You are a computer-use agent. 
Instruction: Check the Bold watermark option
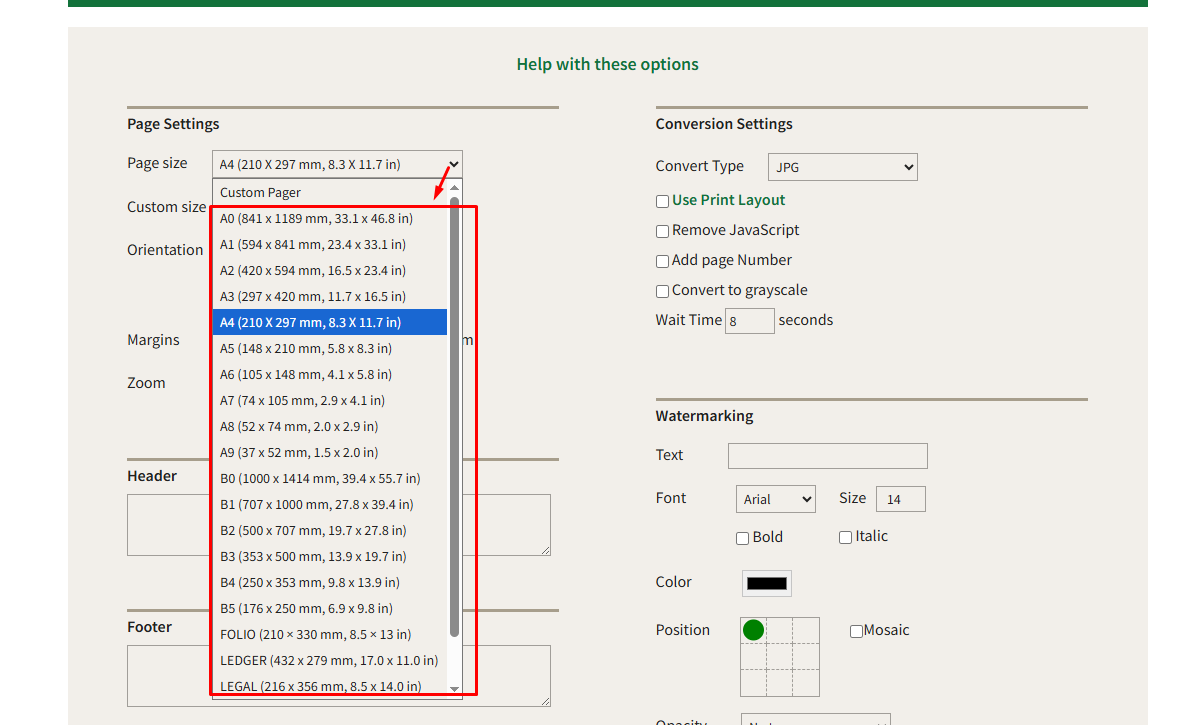tap(742, 537)
